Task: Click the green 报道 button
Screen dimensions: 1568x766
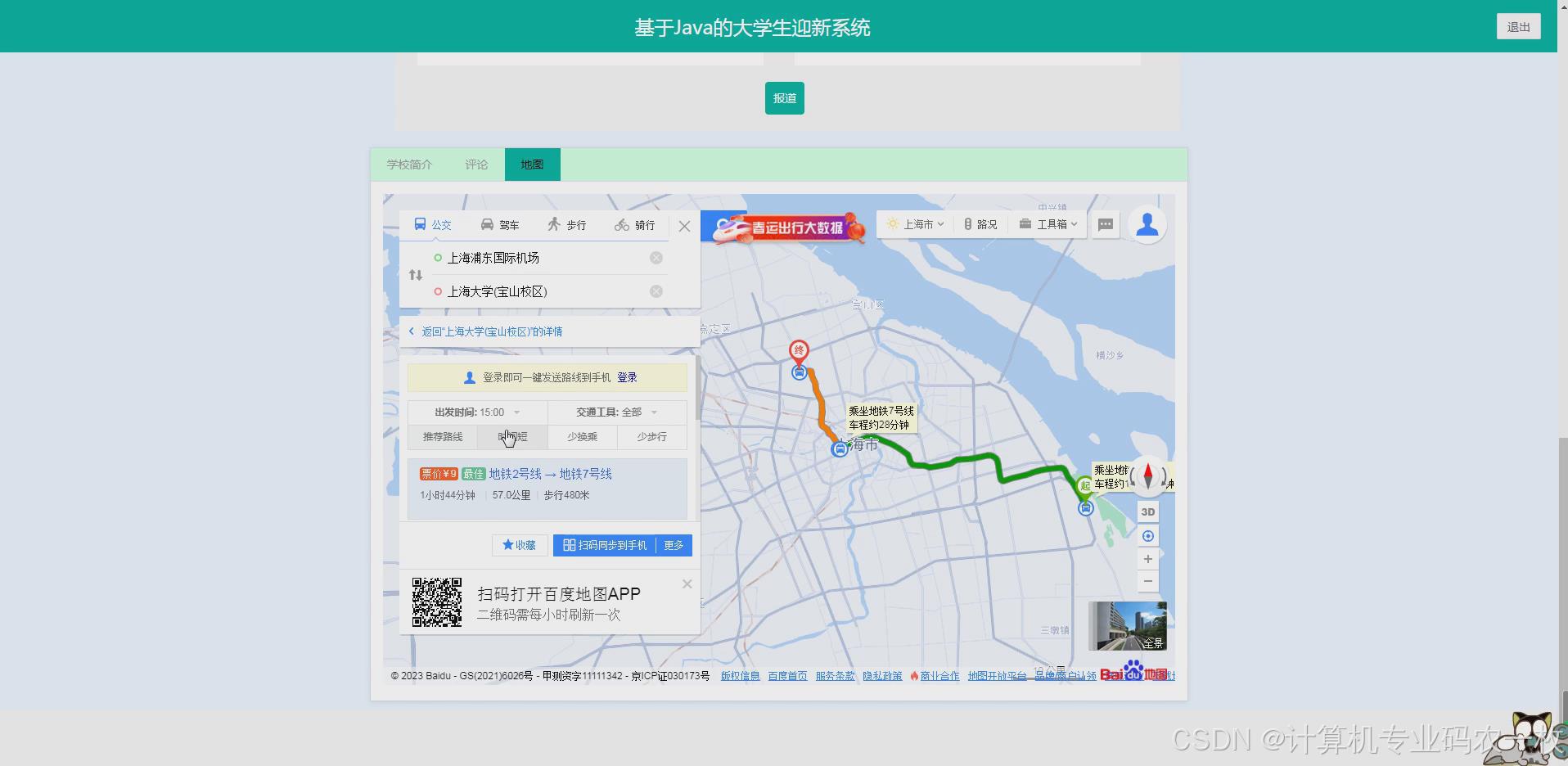Action: click(785, 98)
